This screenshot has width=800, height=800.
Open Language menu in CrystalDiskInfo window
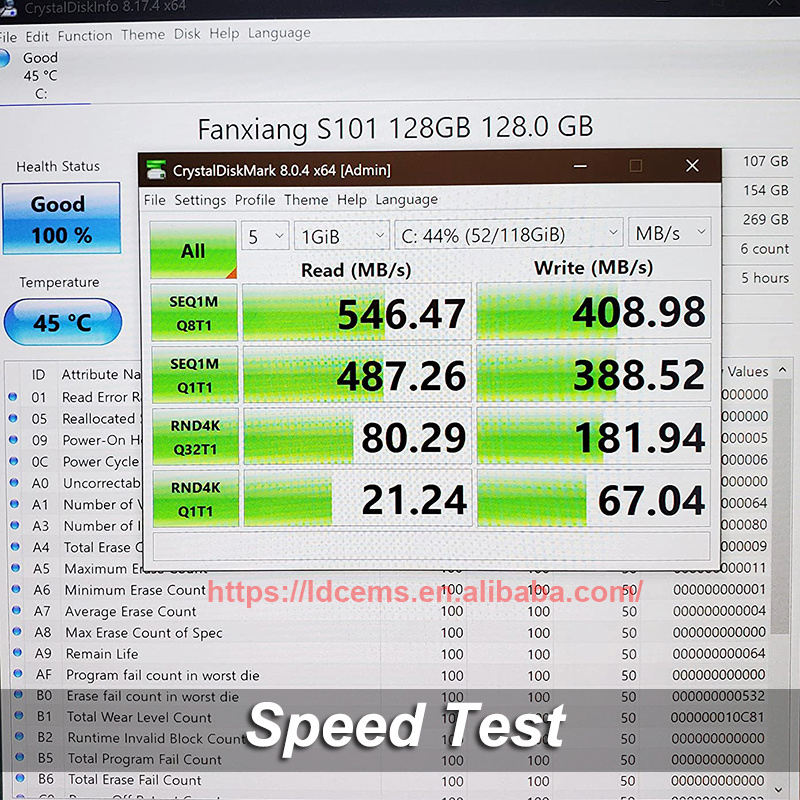pyautogui.click(x=279, y=33)
